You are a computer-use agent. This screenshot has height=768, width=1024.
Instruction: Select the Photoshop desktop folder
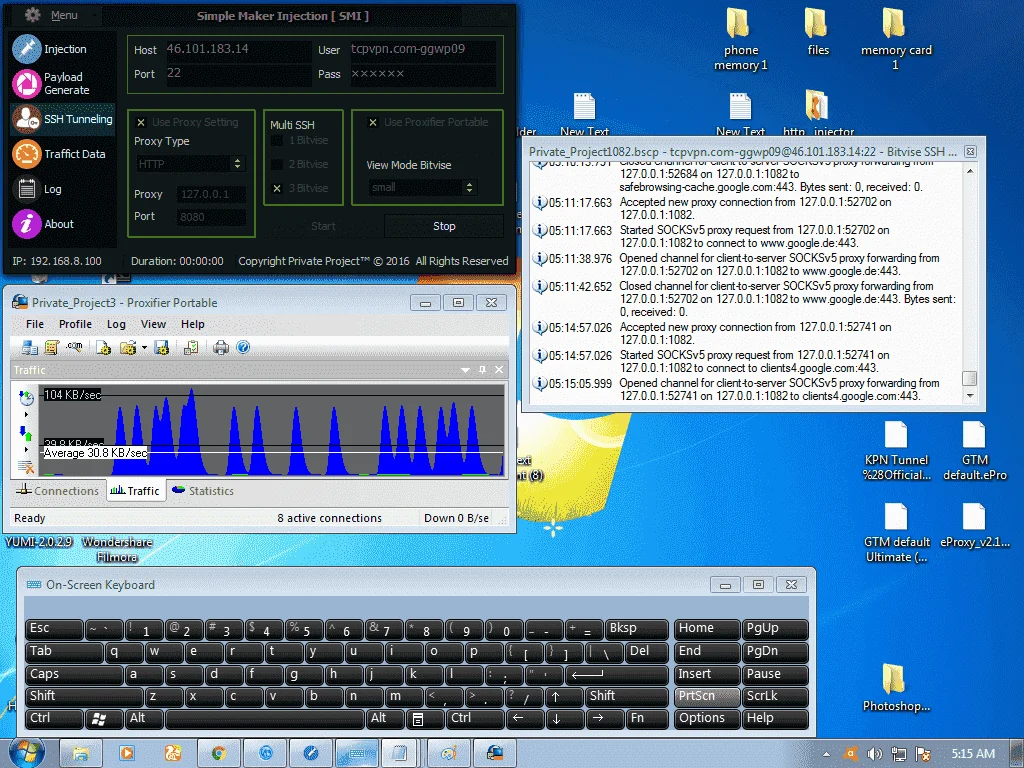895,688
